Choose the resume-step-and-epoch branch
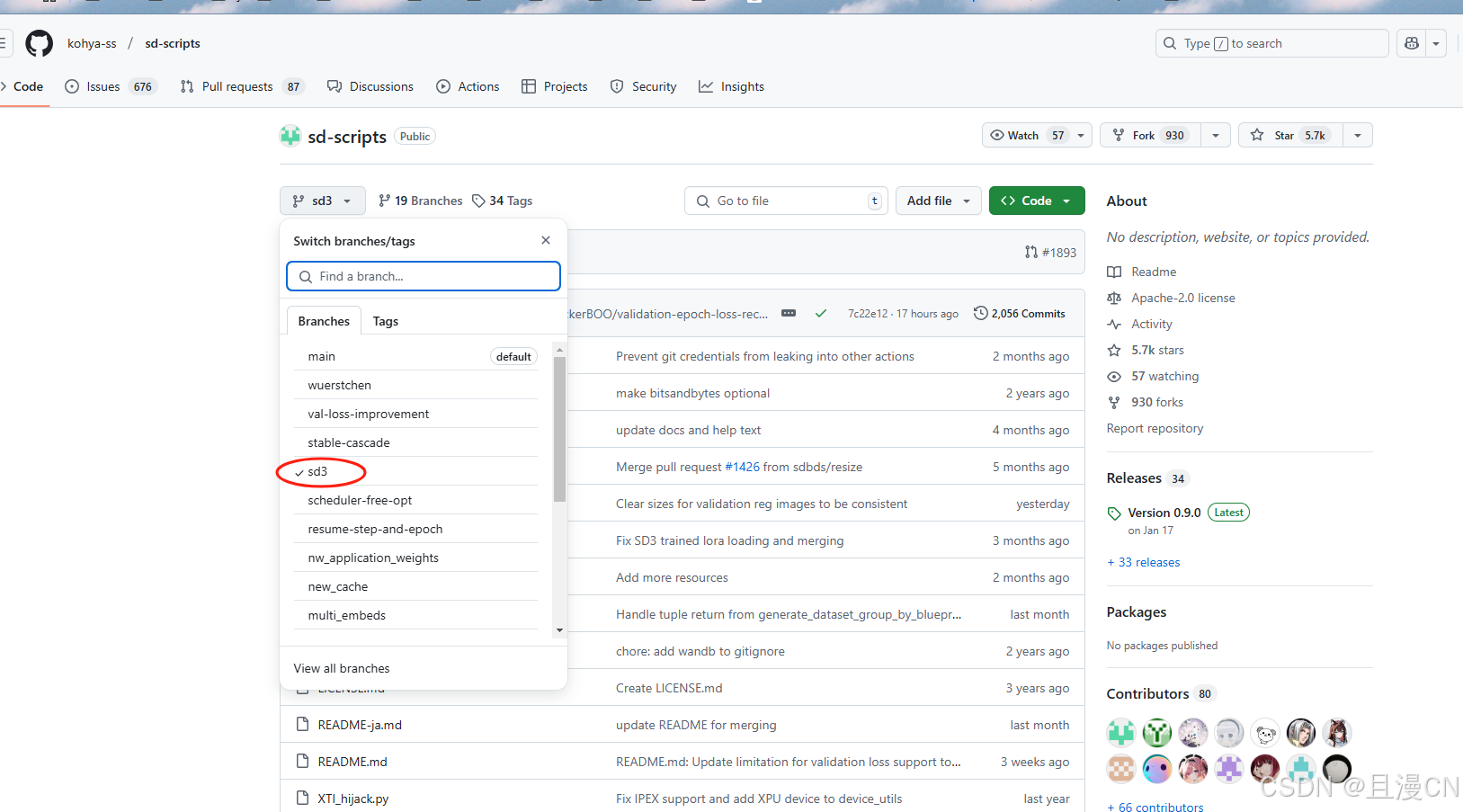1463x812 pixels. coord(415,529)
